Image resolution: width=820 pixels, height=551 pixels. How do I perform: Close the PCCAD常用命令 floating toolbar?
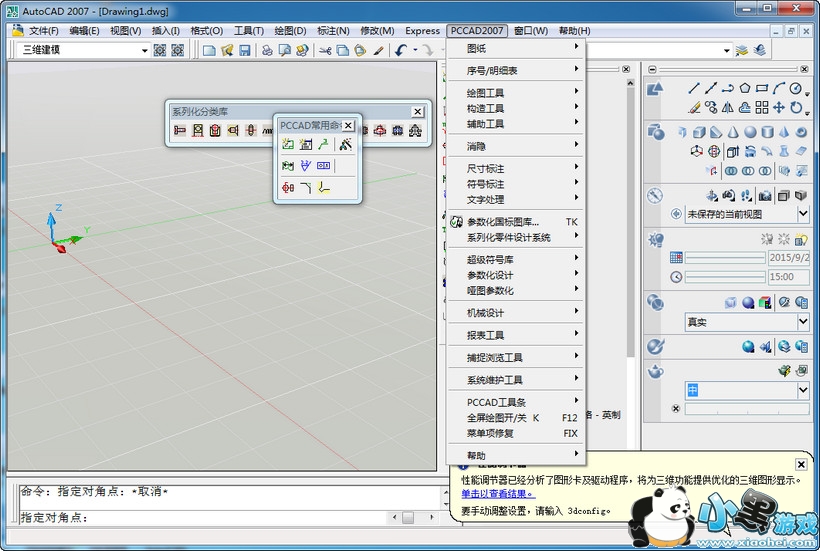(348, 125)
